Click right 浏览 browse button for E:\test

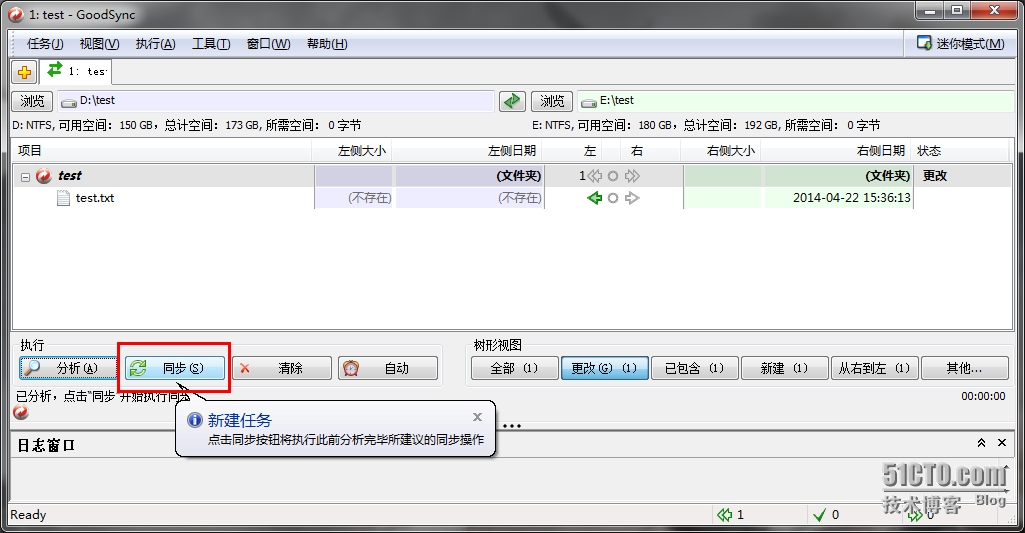coord(552,101)
